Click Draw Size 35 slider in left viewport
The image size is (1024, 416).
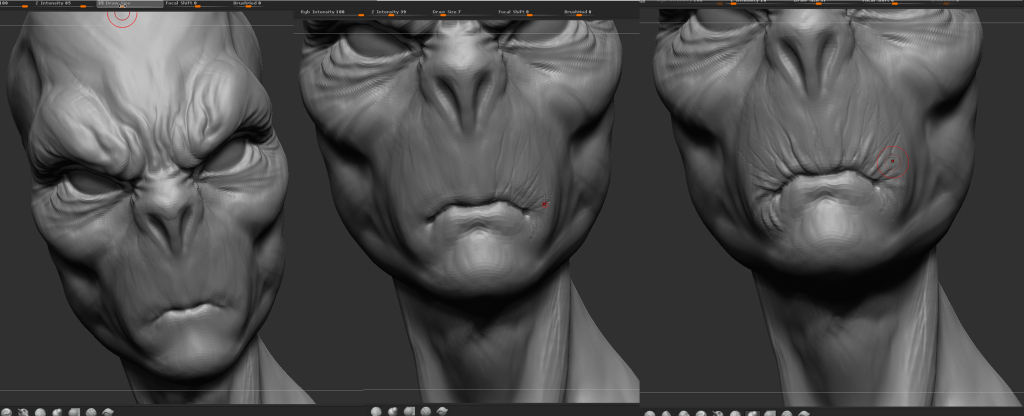(130, 4)
